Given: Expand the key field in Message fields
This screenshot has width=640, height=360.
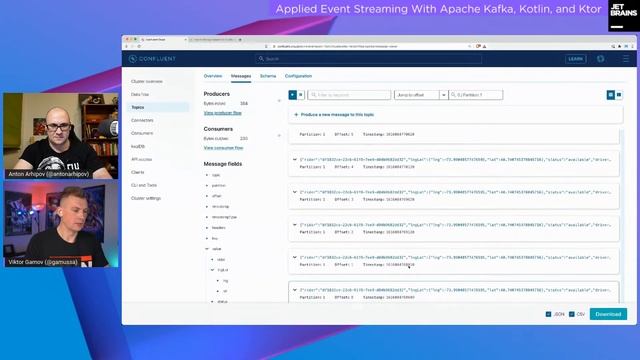Looking at the screenshot, I should 207,238.
